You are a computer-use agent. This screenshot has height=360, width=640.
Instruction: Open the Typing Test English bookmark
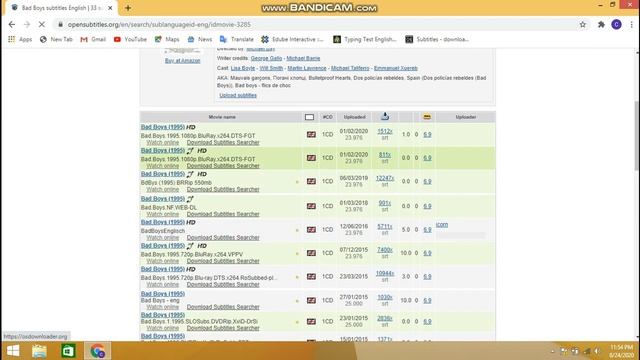click(x=365, y=39)
